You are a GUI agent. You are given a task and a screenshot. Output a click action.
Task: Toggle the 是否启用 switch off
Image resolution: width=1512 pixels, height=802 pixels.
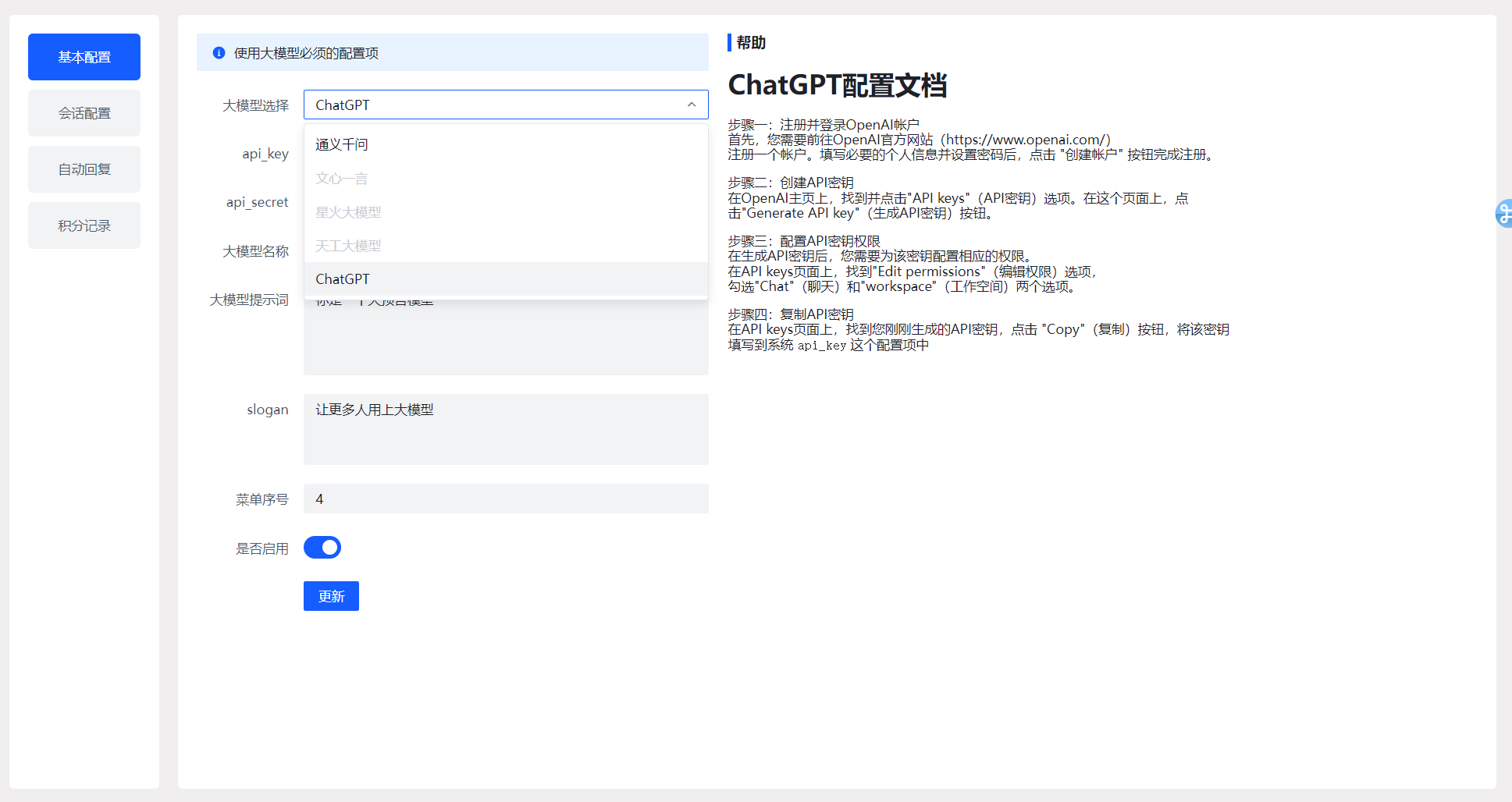pos(322,548)
